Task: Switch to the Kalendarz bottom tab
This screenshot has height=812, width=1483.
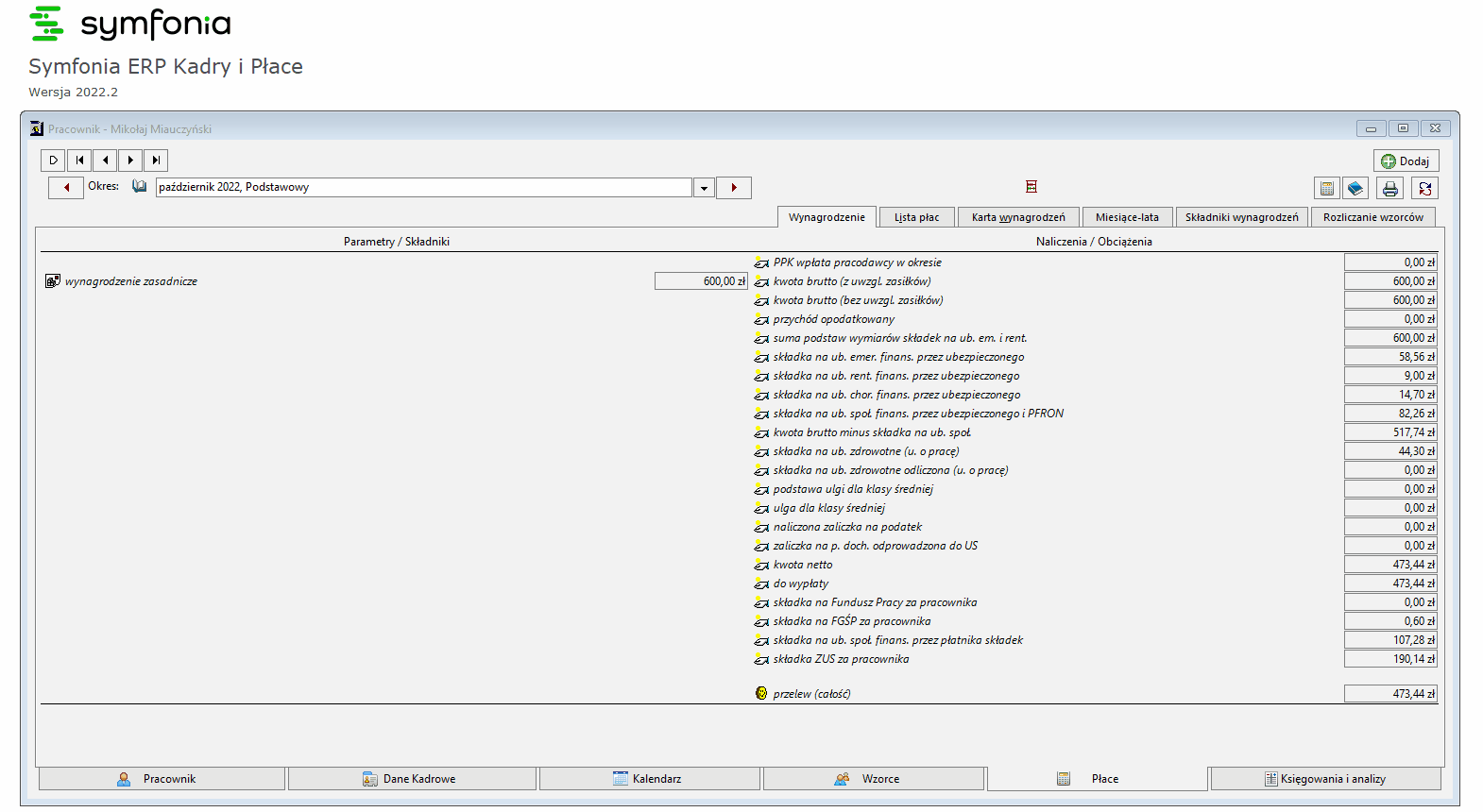Action: click(649, 779)
